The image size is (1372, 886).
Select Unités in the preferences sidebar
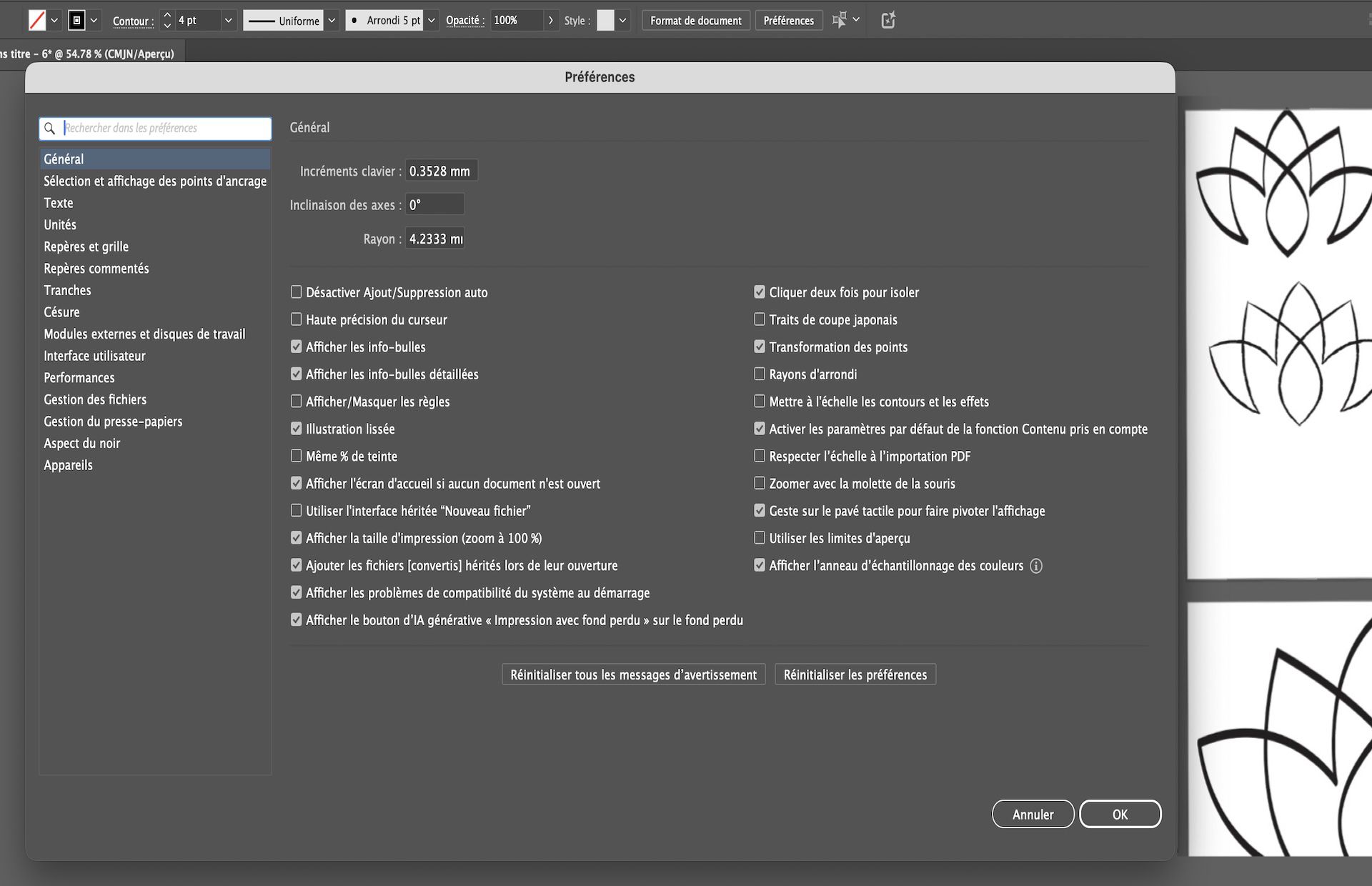[x=60, y=224]
